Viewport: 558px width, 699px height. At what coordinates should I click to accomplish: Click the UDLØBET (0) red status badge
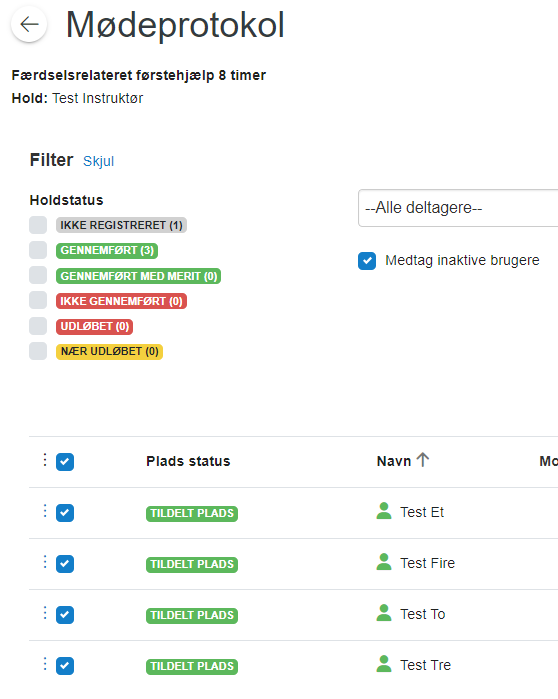pyautogui.click(x=94, y=326)
